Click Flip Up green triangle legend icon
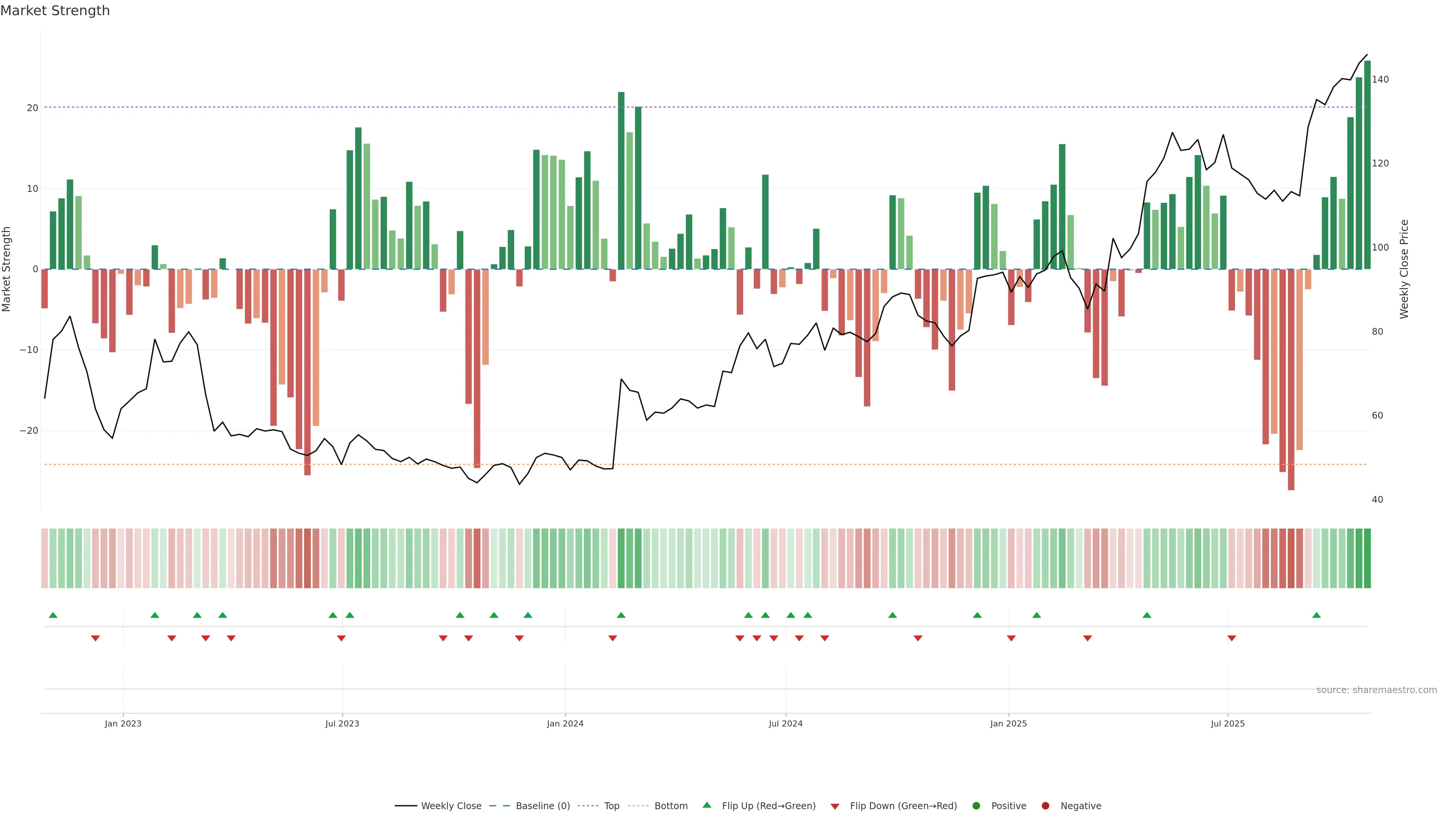Image resolution: width=1456 pixels, height=819 pixels. pyautogui.click(x=706, y=805)
